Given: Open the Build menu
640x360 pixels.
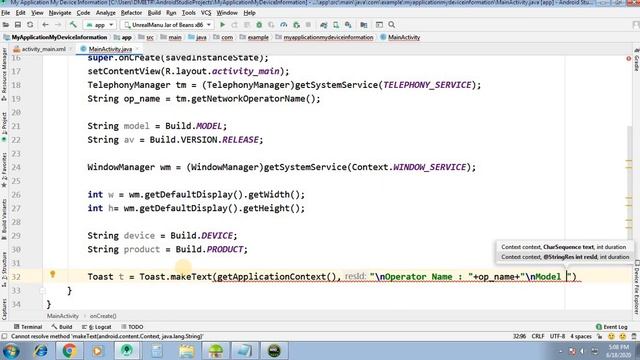Looking at the screenshot, I should coord(154,13).
